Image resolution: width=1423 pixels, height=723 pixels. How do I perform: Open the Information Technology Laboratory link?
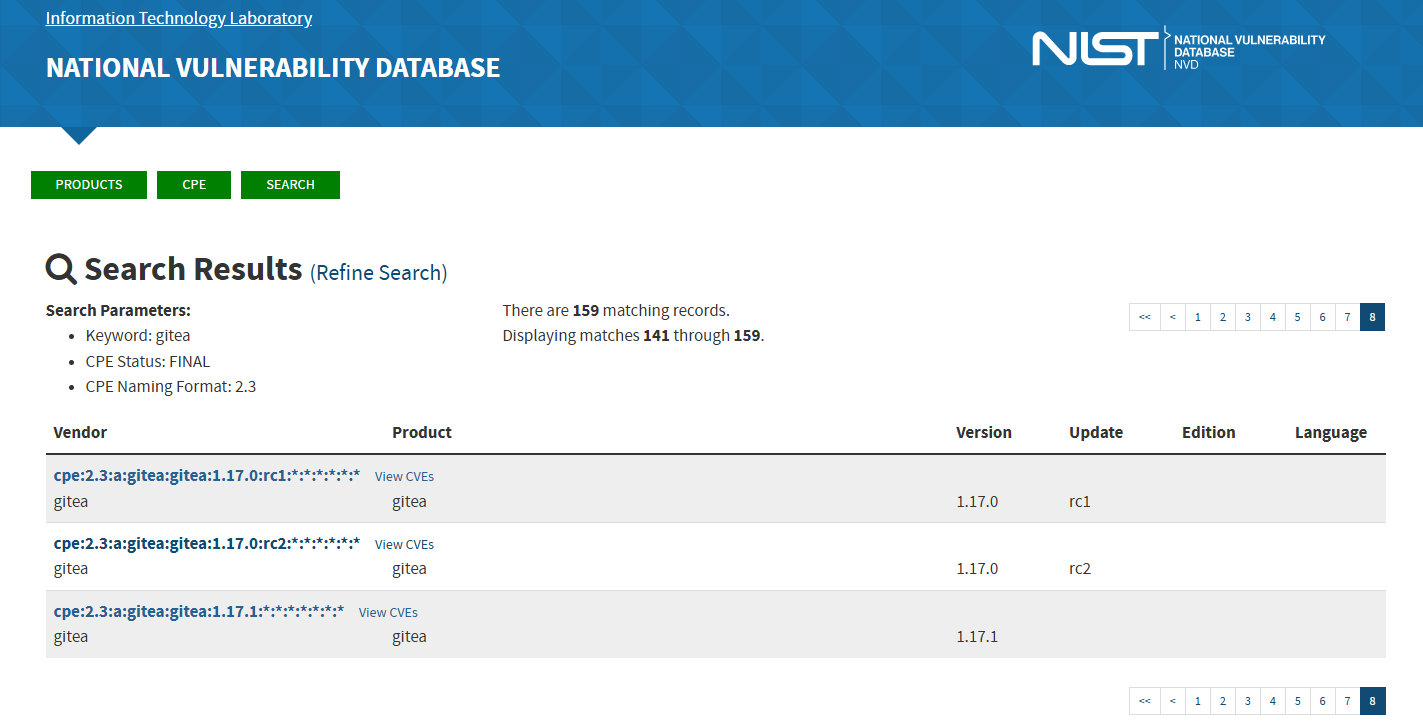click(179, 18)
